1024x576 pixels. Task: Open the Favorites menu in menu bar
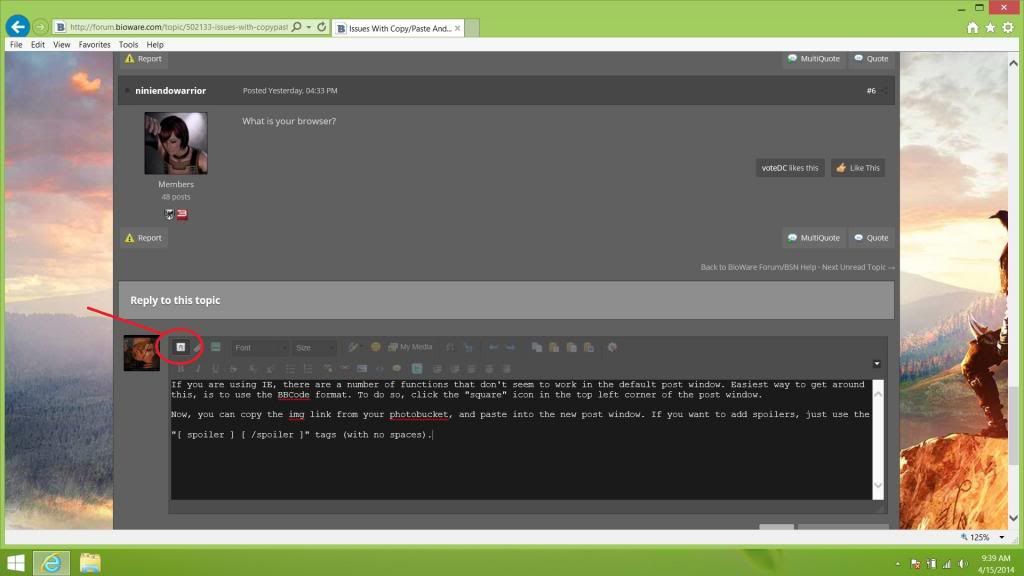tap(95, 45)
